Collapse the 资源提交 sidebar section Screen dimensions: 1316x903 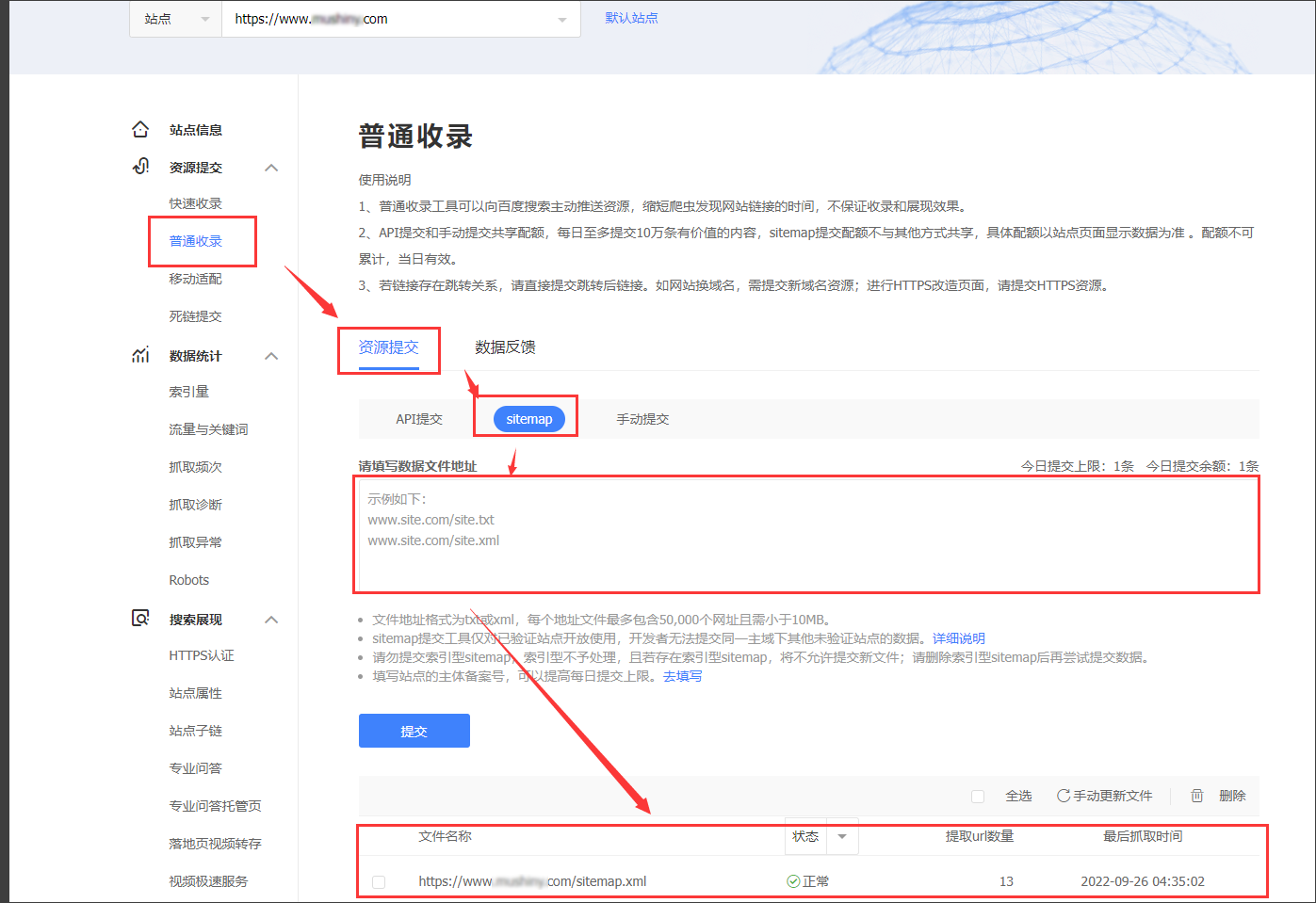pyautogui.click(x=271, y=167)
